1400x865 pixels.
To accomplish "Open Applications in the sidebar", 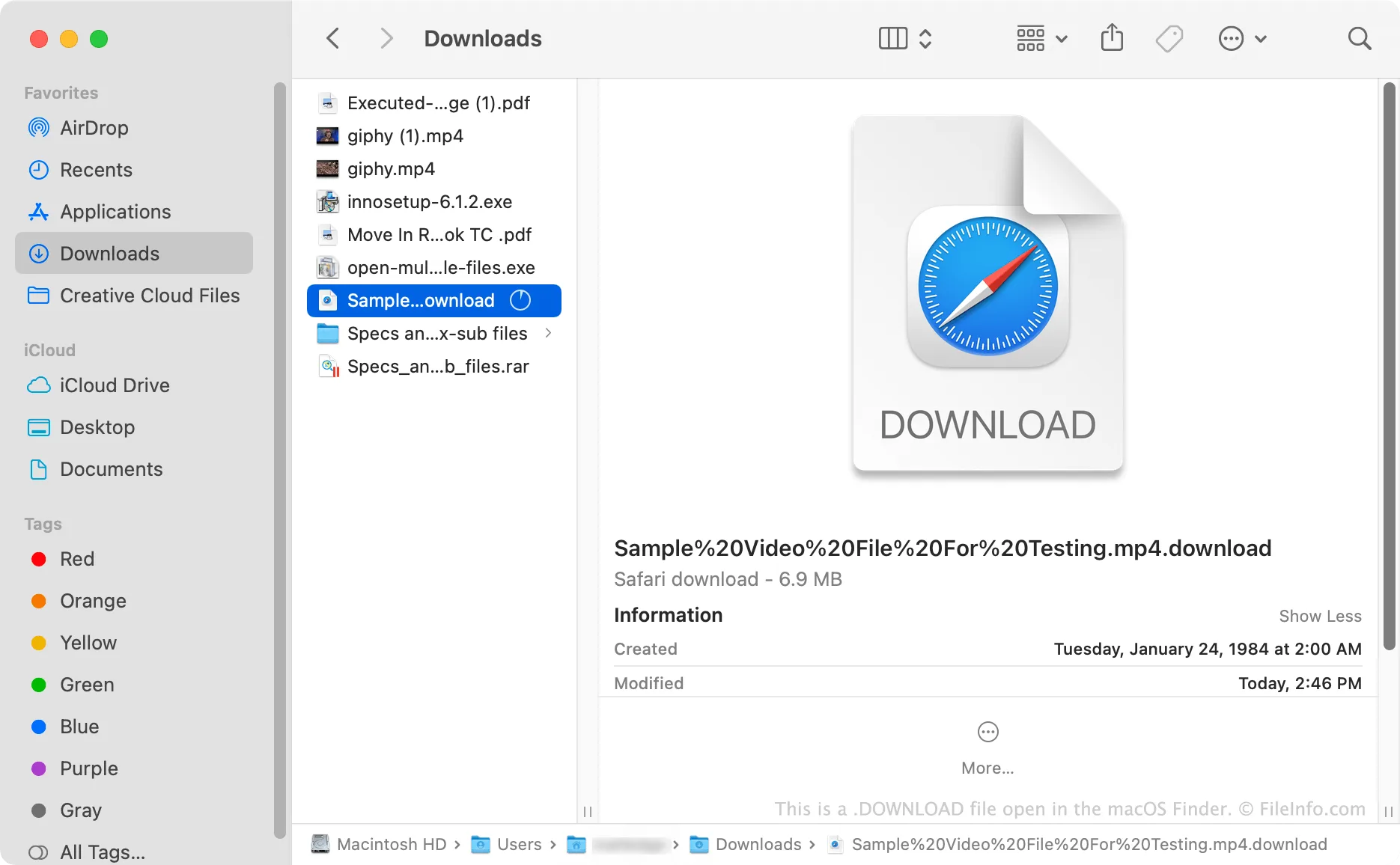I will coord(134,212).
